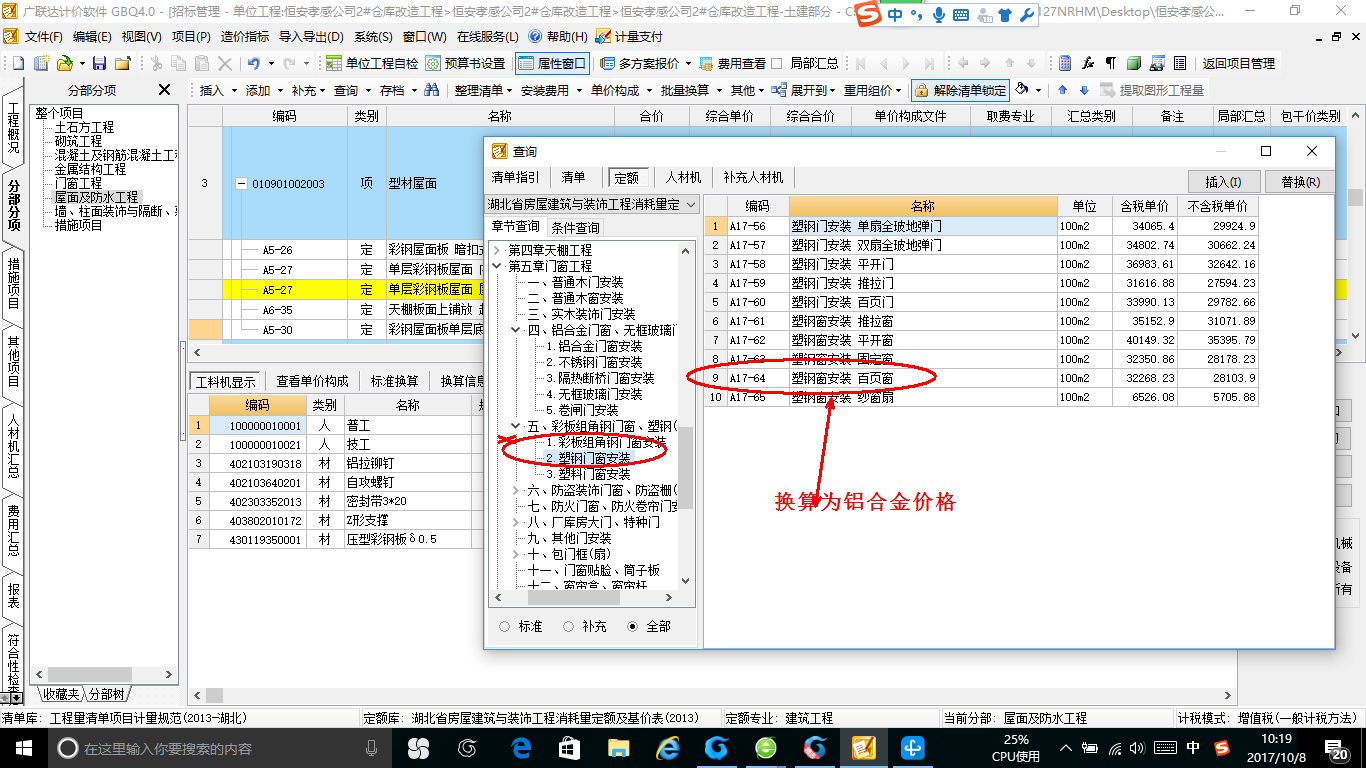1366x768 pixels.
Task: Click the 单位工程自检 self-check tool
Action: (x=372, y=63)
